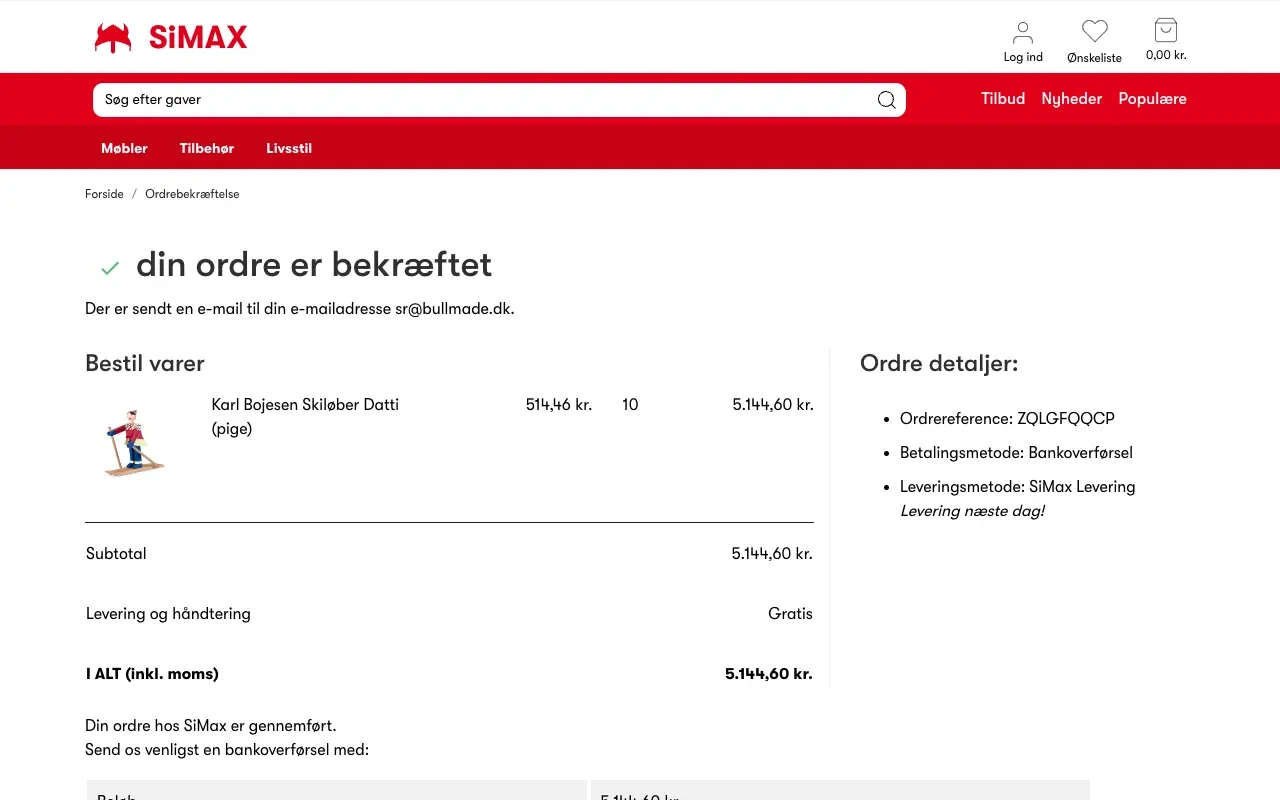This screenshot has height=800, width=1280.
Task: Open the shopping cart bag icon
Action: (x=1165, y=30)
